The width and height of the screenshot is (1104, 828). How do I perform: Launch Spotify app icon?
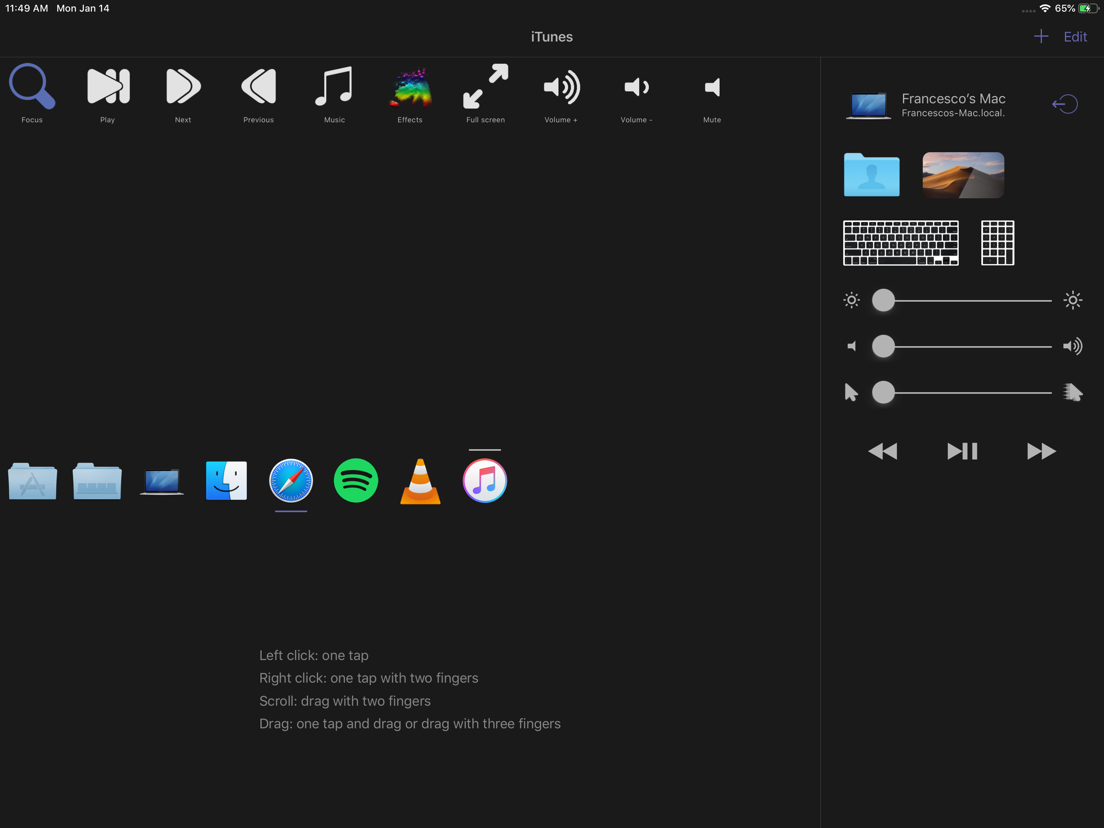pos(356,481)
